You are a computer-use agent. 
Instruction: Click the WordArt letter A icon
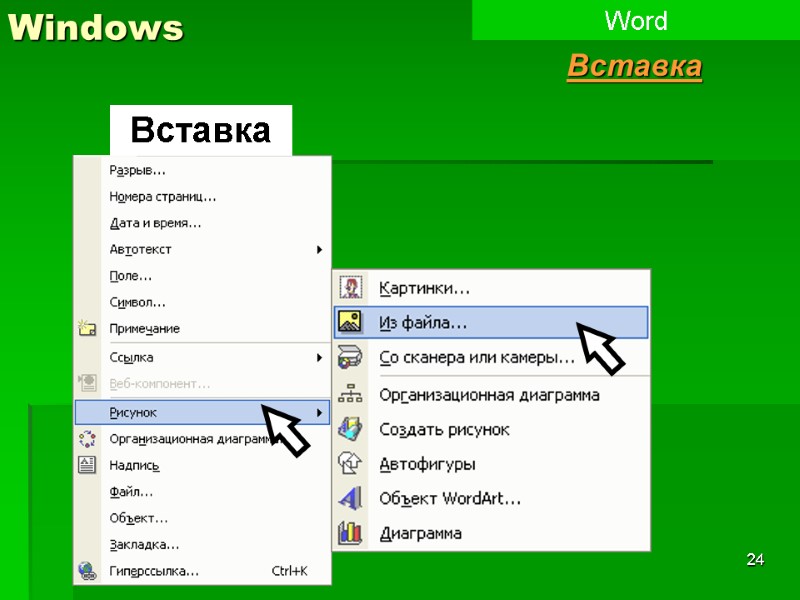(350, 498)
